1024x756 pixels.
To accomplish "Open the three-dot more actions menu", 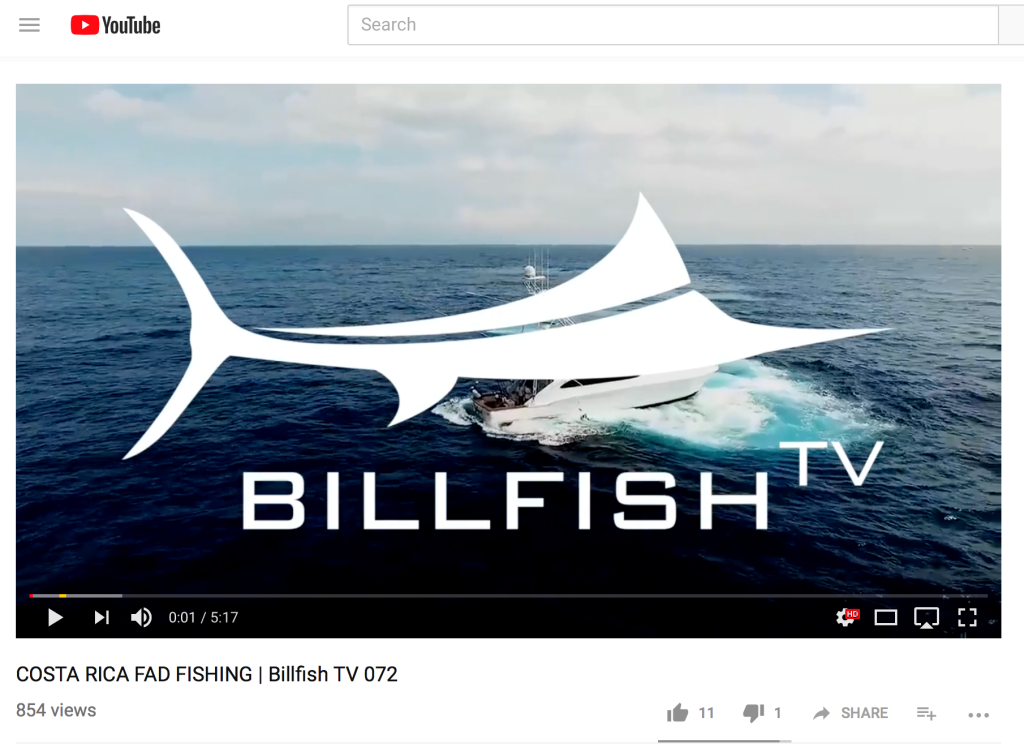I will tap(978, 716).
